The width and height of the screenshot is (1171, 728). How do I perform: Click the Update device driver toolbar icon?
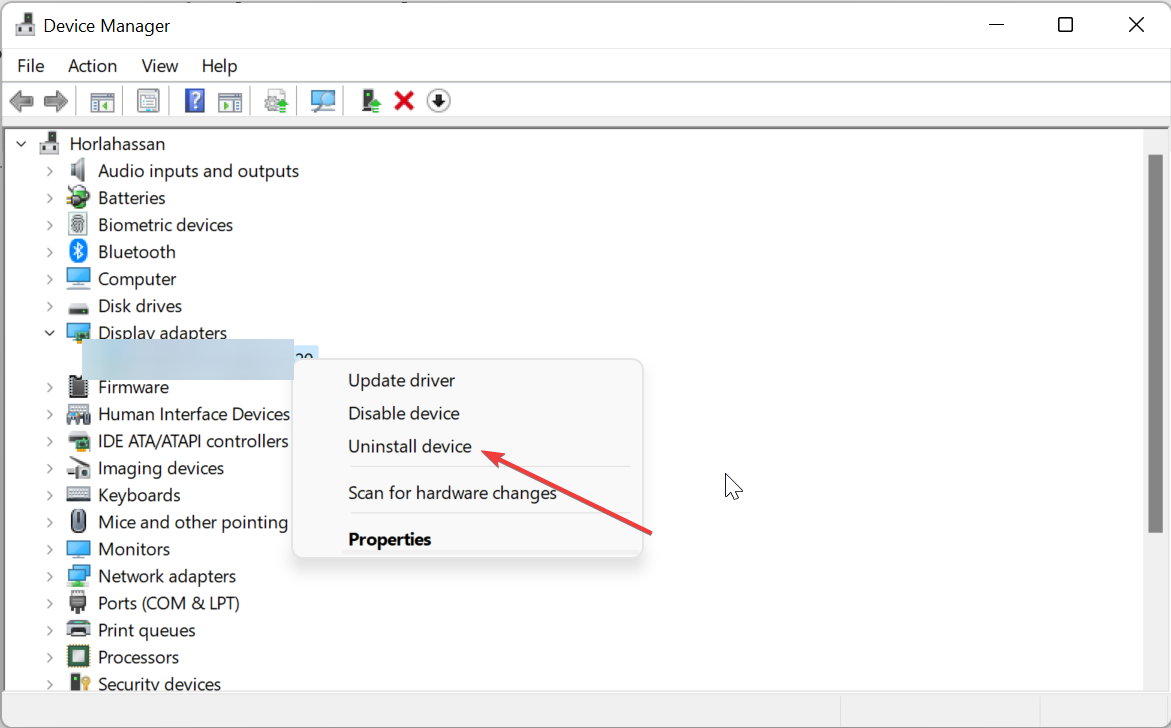coord(276,101)
